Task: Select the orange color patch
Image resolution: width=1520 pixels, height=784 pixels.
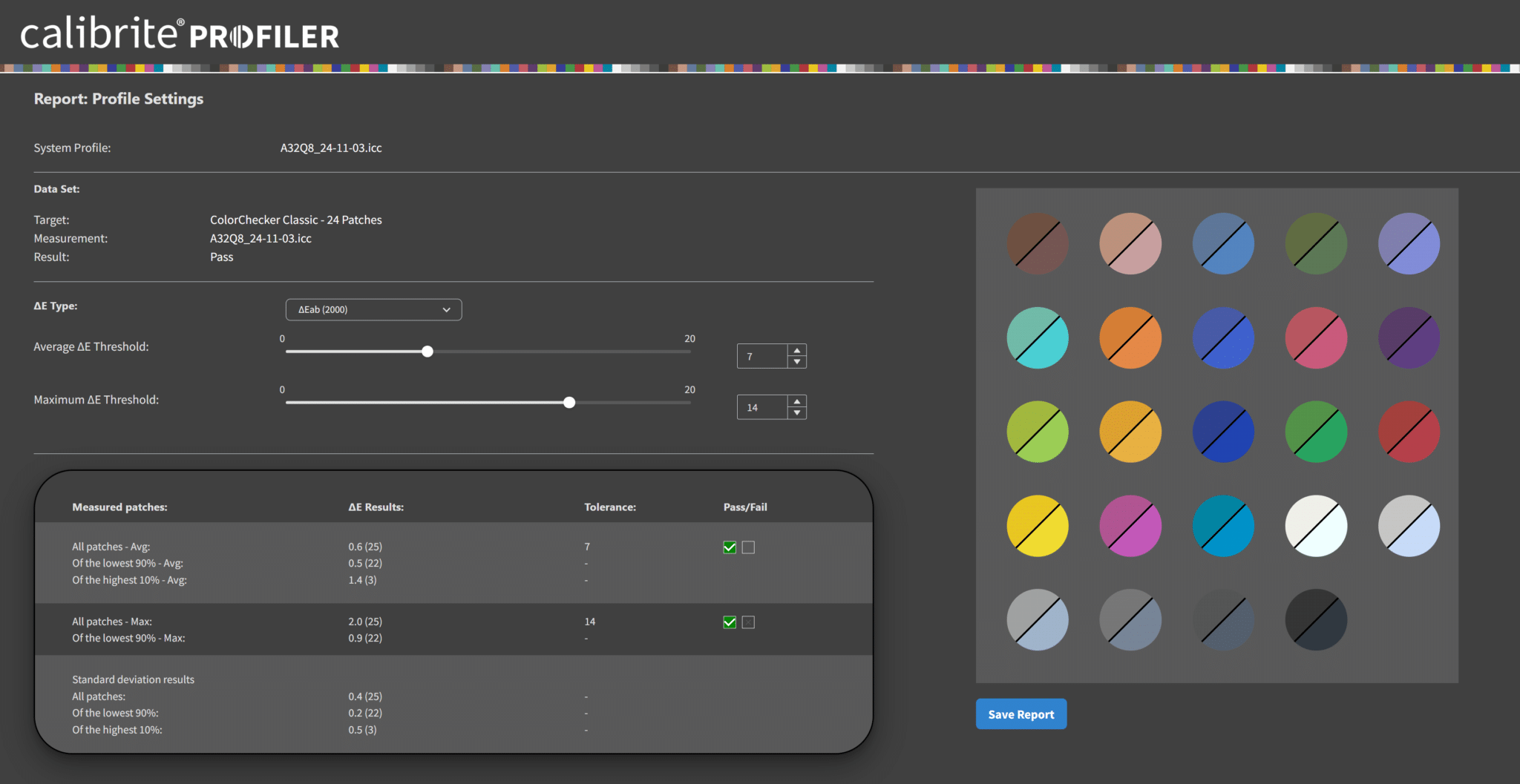Action: click(x=1130, y=338)
